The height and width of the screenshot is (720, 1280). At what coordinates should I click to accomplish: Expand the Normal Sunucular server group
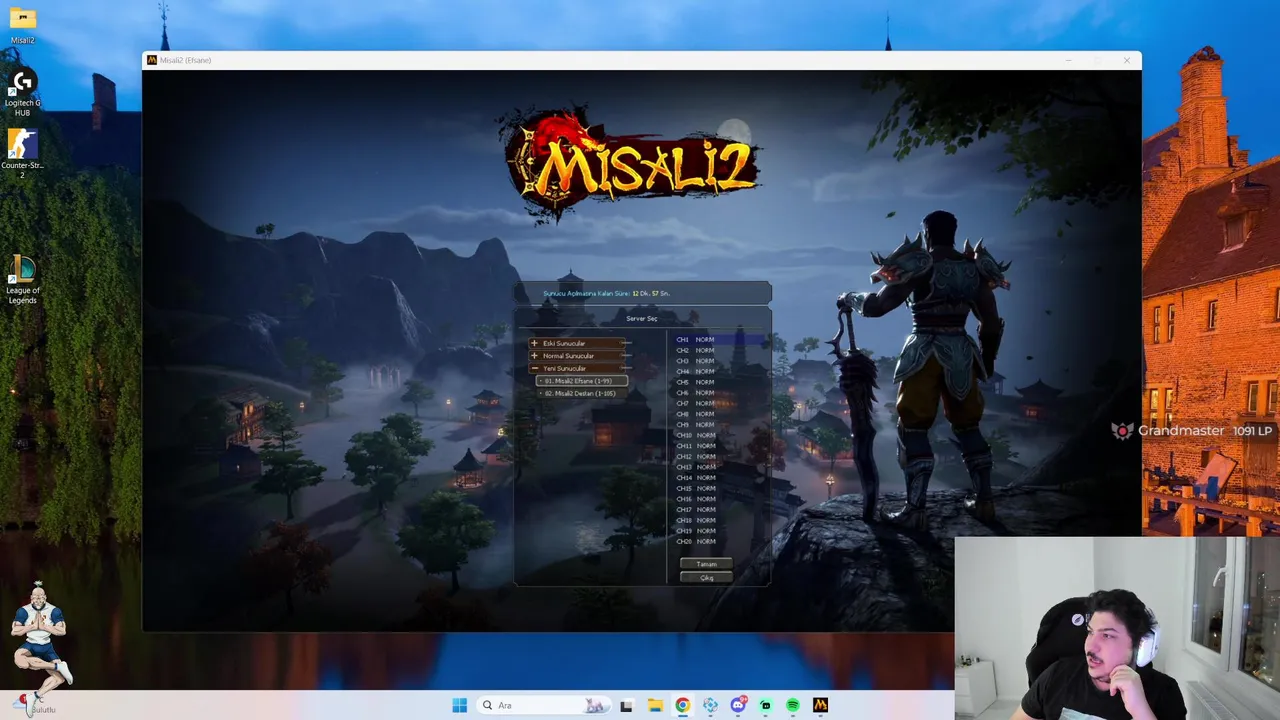coord(579,356)
